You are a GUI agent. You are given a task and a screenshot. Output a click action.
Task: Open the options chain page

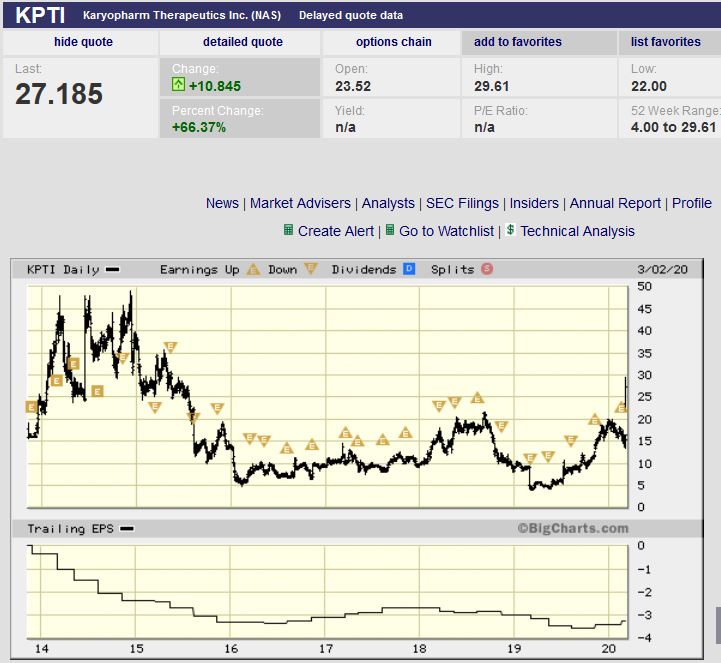click(394, 42)
